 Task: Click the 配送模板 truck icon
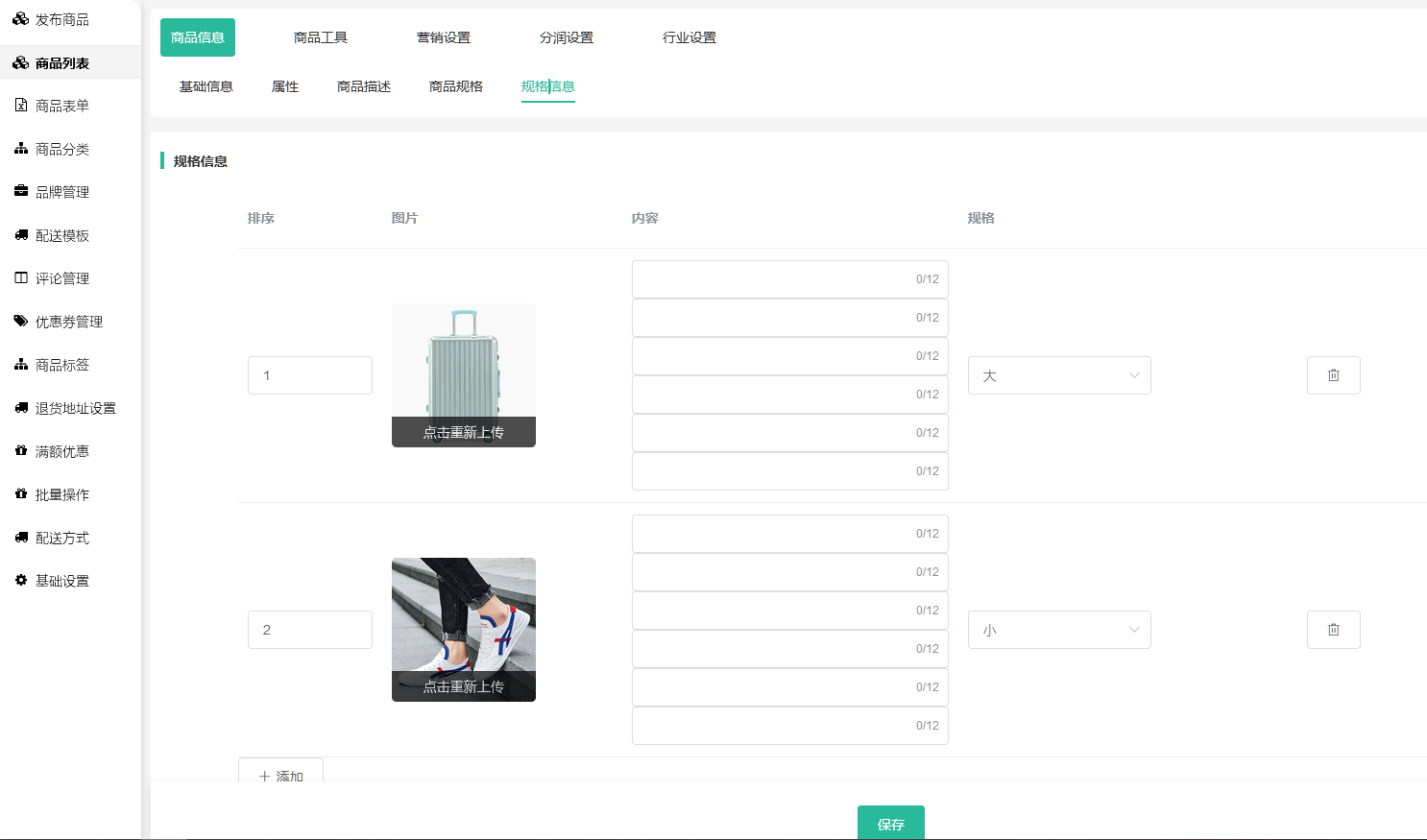tap(20, 235)
